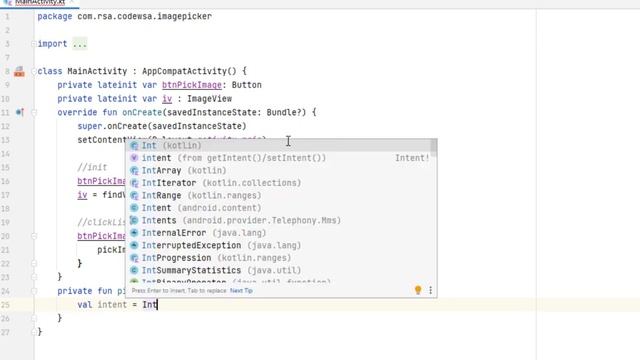Collapse the MainActivity class fold marker

(x=34, y=71)
